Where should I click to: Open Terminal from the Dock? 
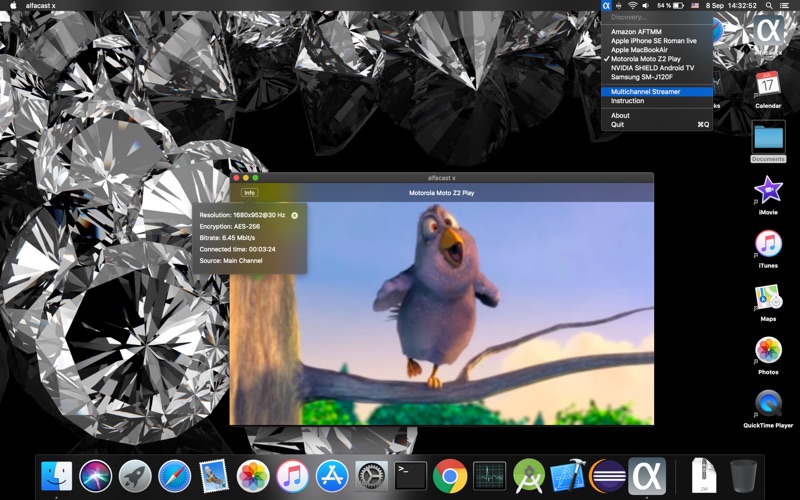411,476
